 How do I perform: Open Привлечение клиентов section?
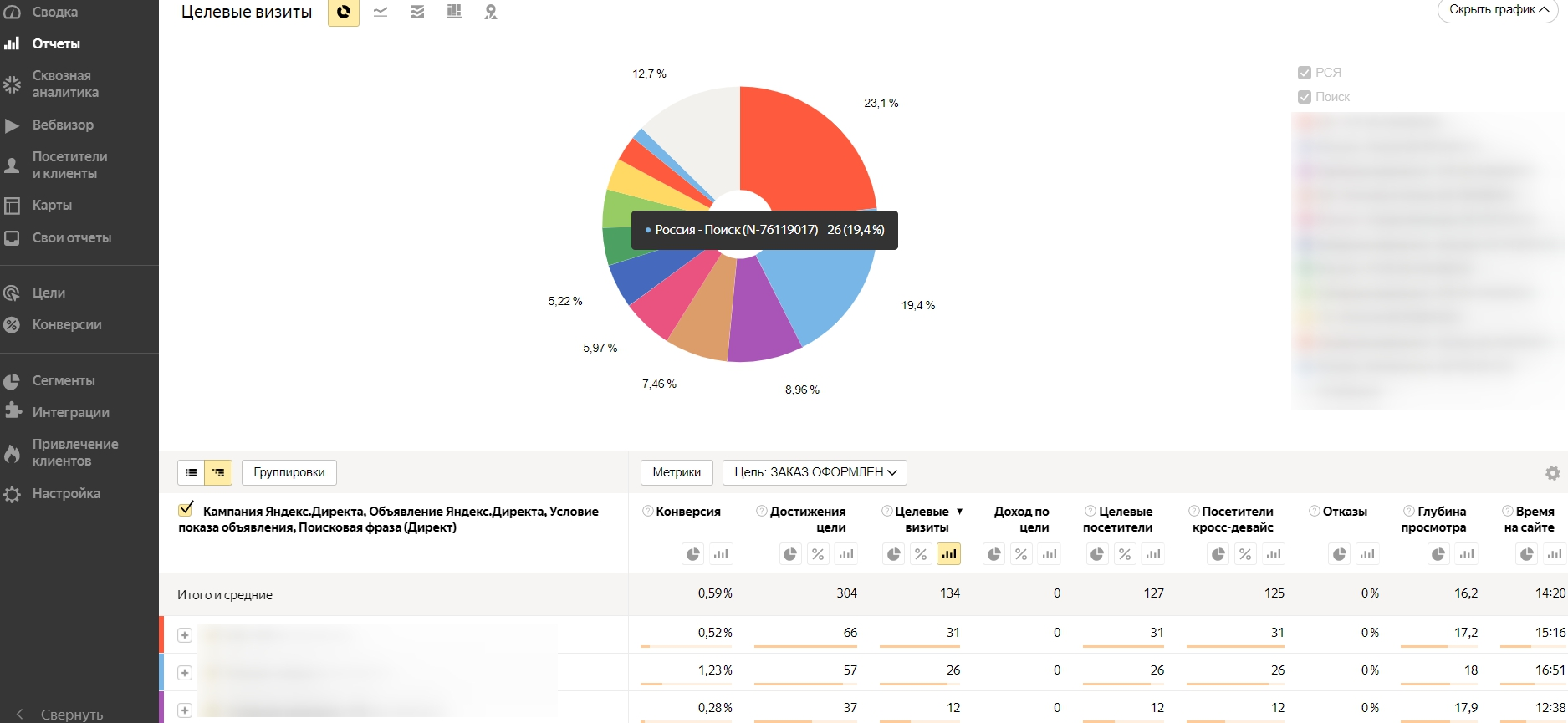click(75, 452)
